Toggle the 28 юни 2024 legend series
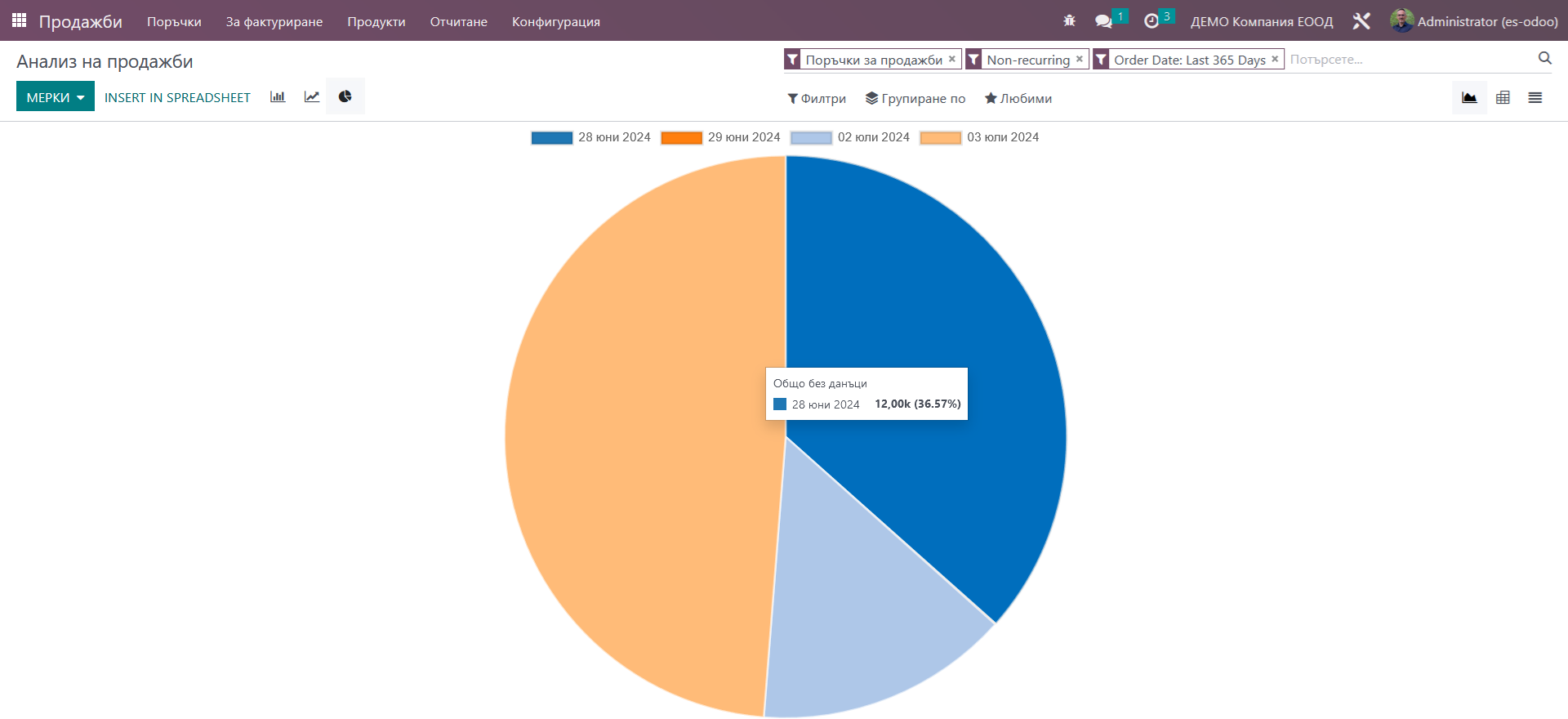The height and width of the screenshot is (719, 1568). [590, 137]
